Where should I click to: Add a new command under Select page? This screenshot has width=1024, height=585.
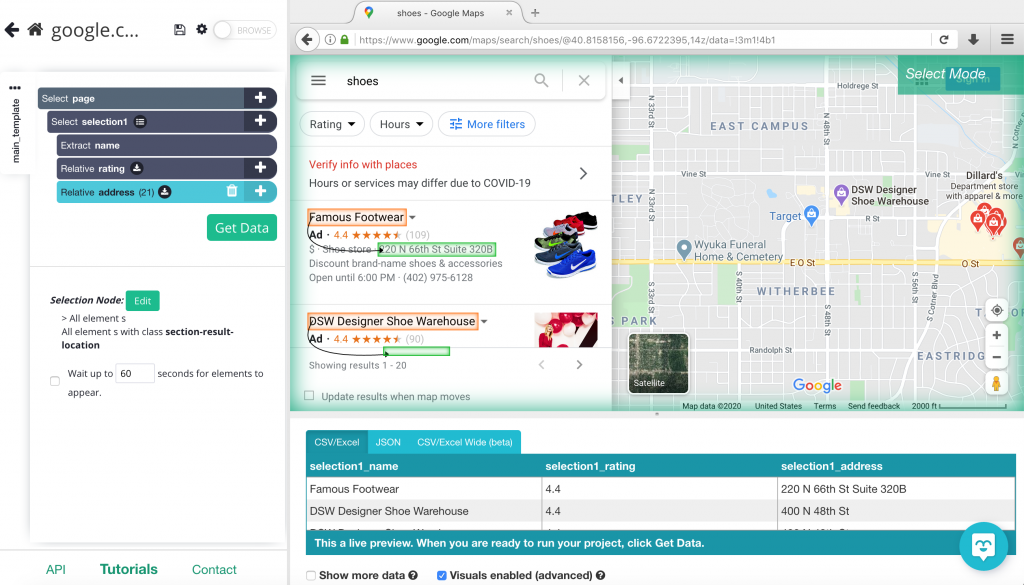pos(260,98)
